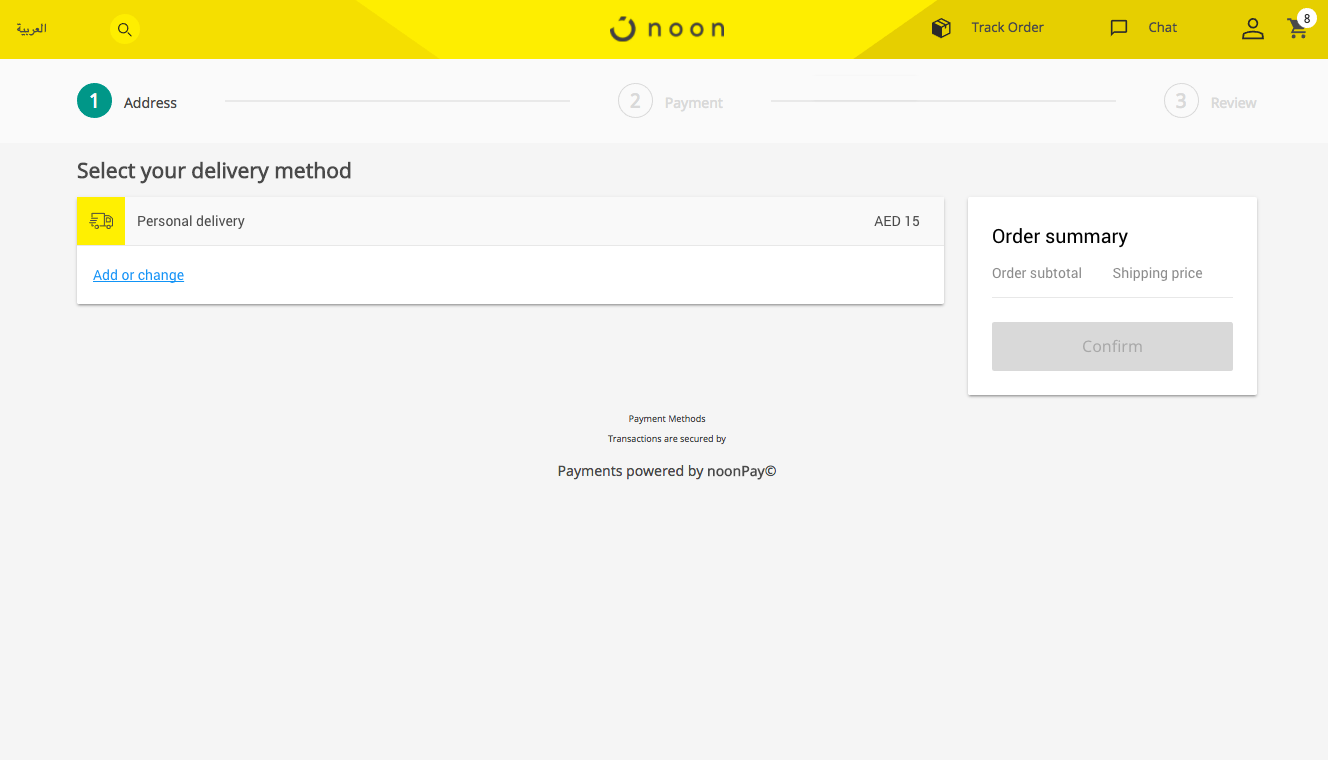Click Payments powered by noonPay text

coord(667,471)
